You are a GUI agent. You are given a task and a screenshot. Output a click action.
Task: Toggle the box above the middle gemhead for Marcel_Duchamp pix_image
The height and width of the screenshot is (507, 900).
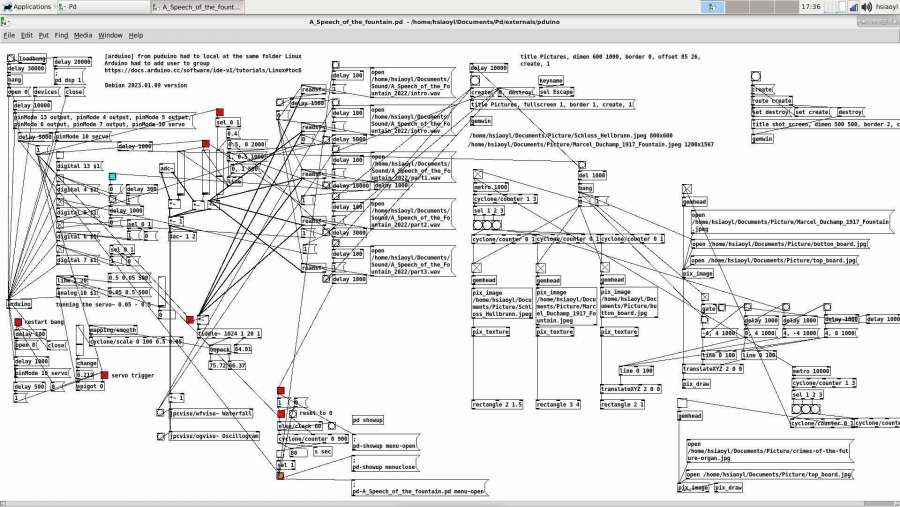click(541, 268)
